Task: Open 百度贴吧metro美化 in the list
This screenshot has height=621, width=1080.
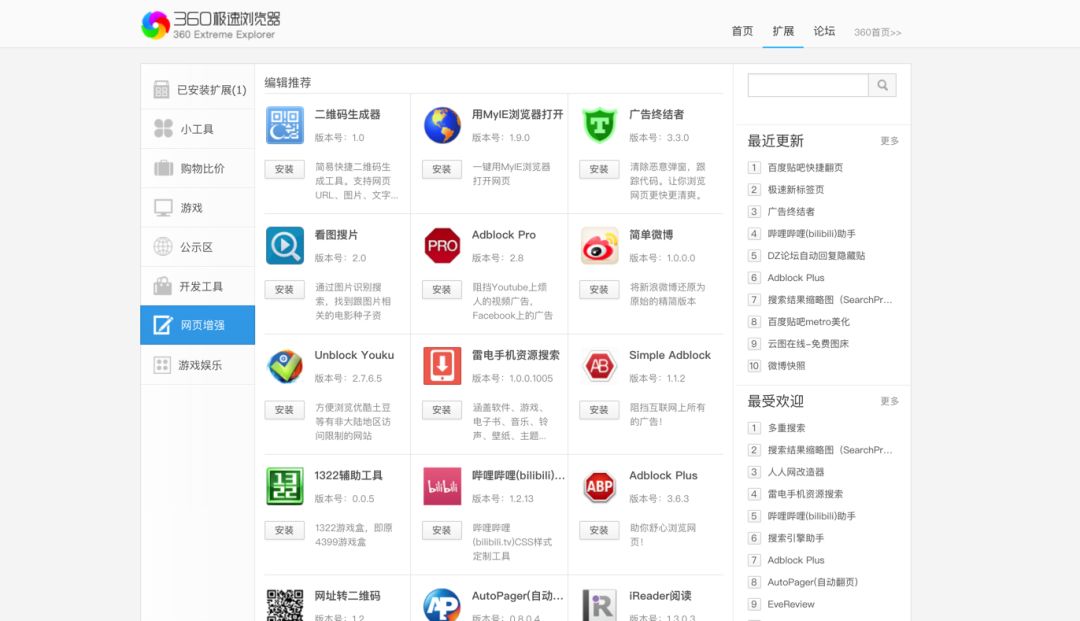Action: click(x=809, y=322)
